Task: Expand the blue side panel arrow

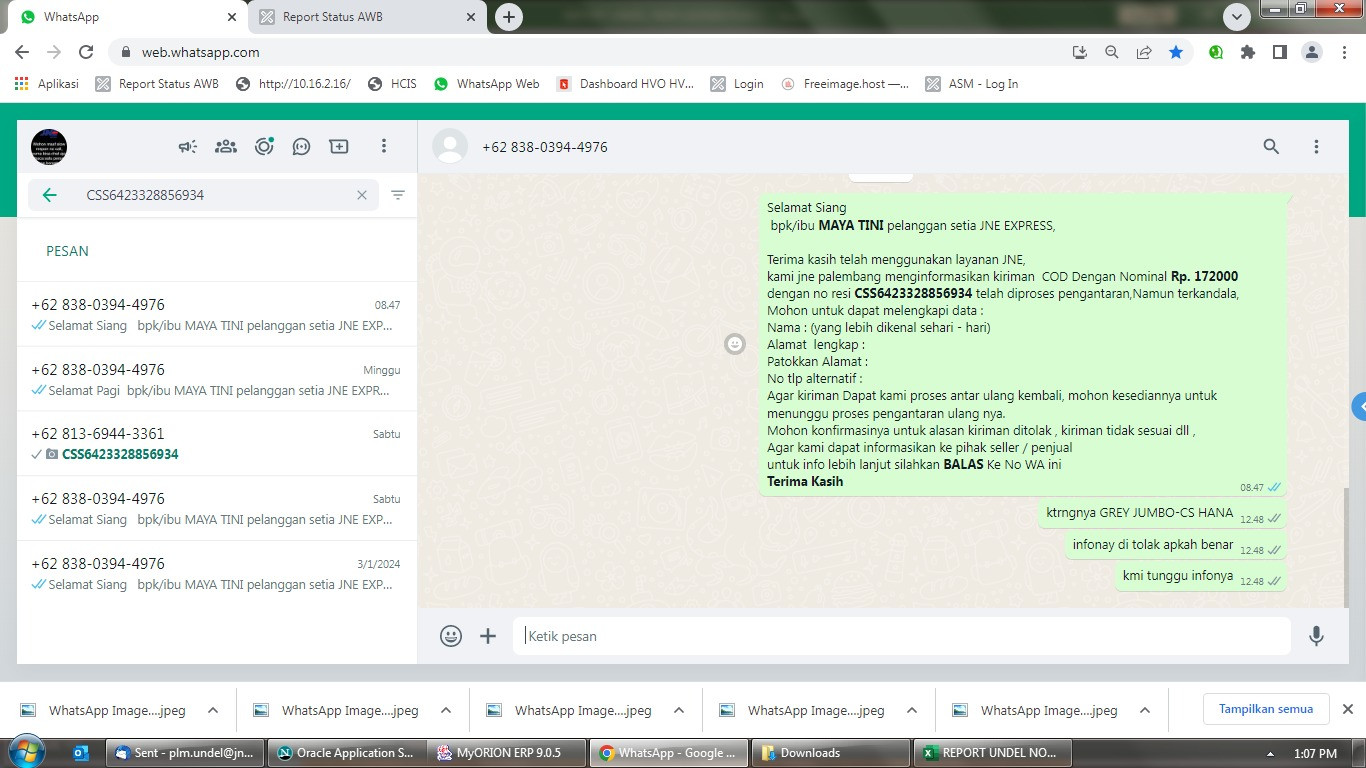Action: point(1359,407)
